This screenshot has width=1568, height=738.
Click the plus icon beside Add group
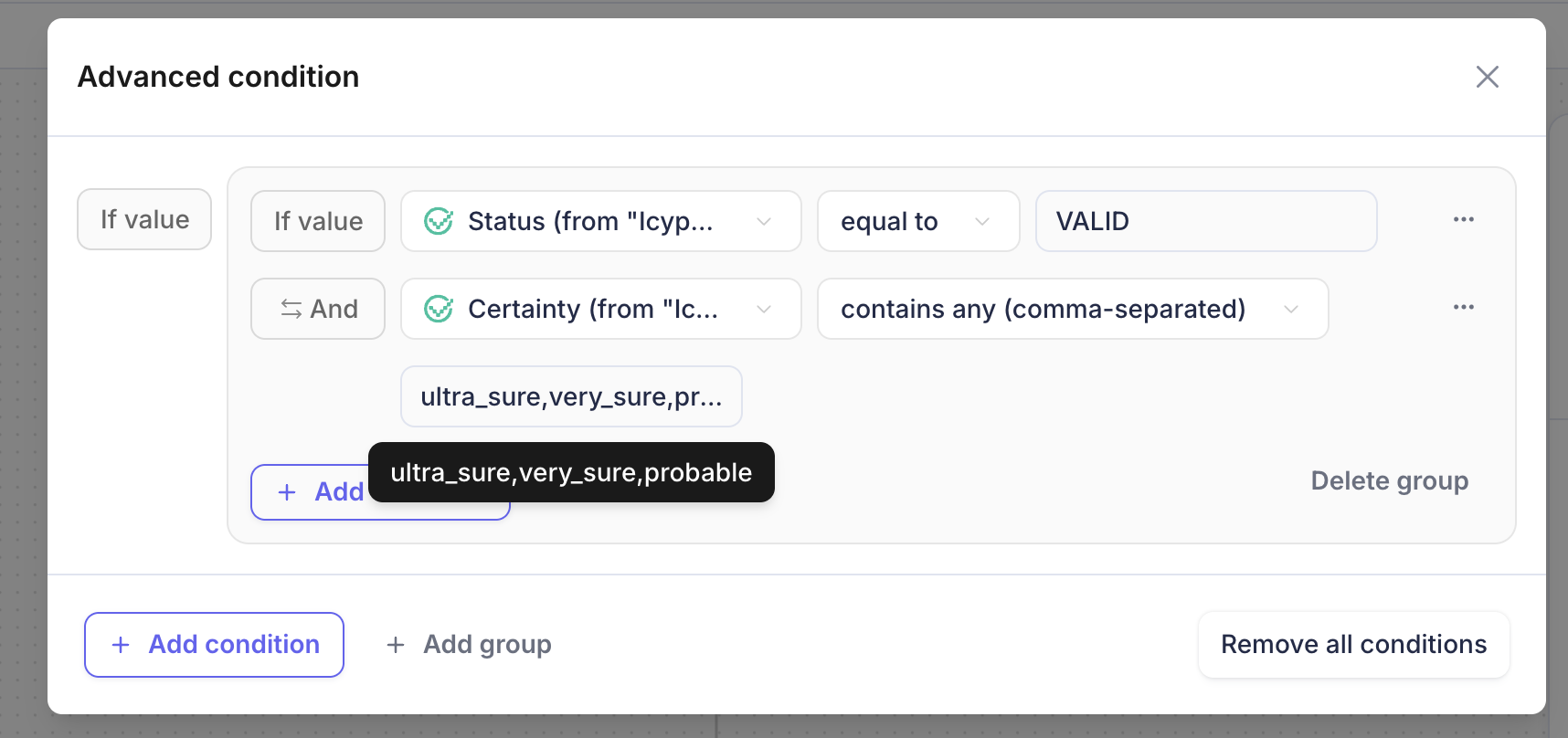[396, 645]
